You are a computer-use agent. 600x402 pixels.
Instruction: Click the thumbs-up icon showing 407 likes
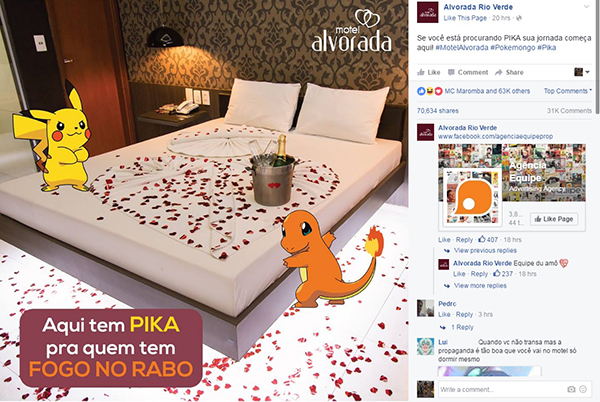pos(482,239)
